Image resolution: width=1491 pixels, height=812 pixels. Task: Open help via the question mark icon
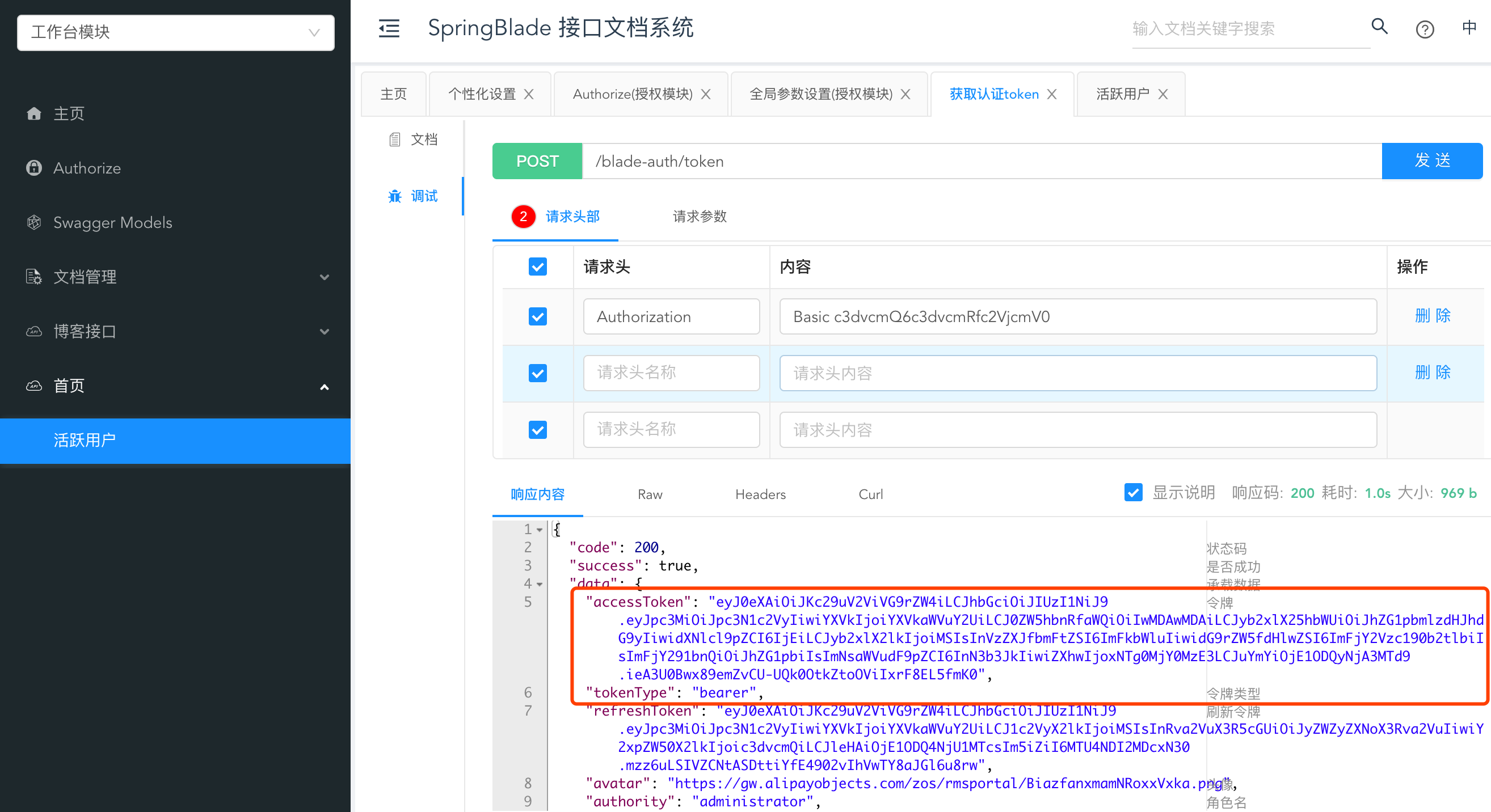1425,29
